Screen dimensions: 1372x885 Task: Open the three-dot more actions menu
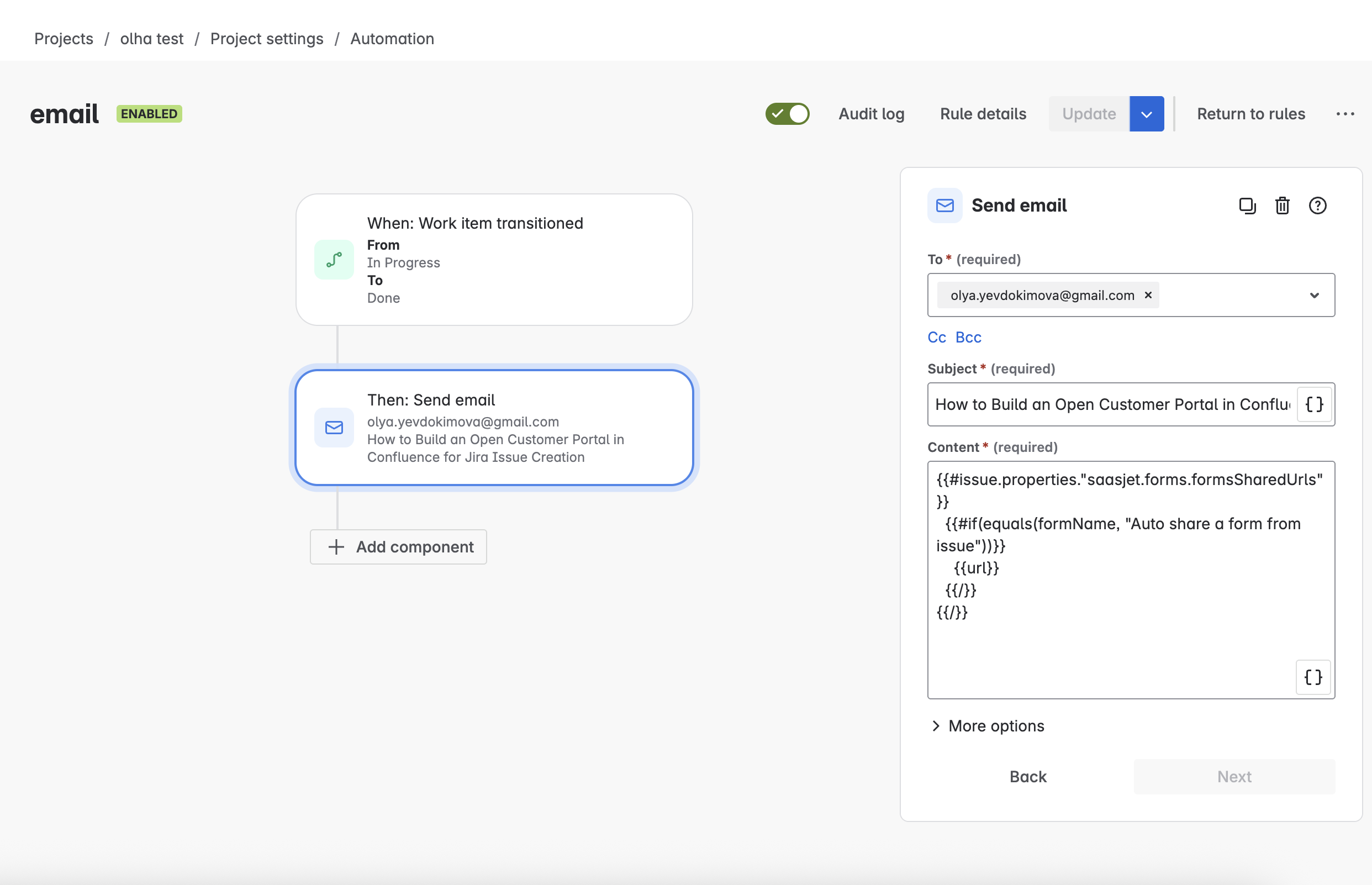pos(1345,114)
